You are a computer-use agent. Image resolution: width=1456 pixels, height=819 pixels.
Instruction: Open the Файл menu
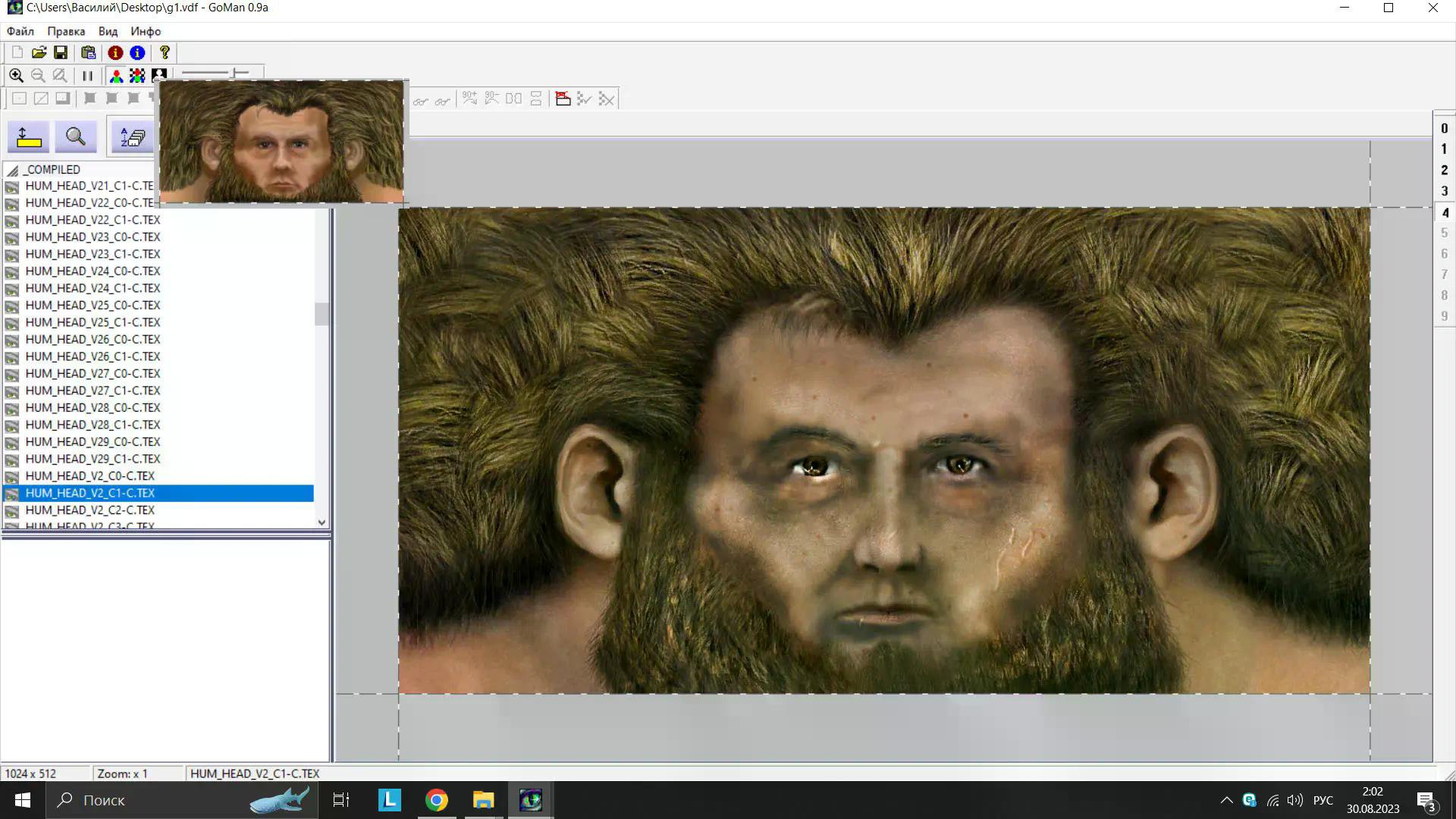[20, 31]
